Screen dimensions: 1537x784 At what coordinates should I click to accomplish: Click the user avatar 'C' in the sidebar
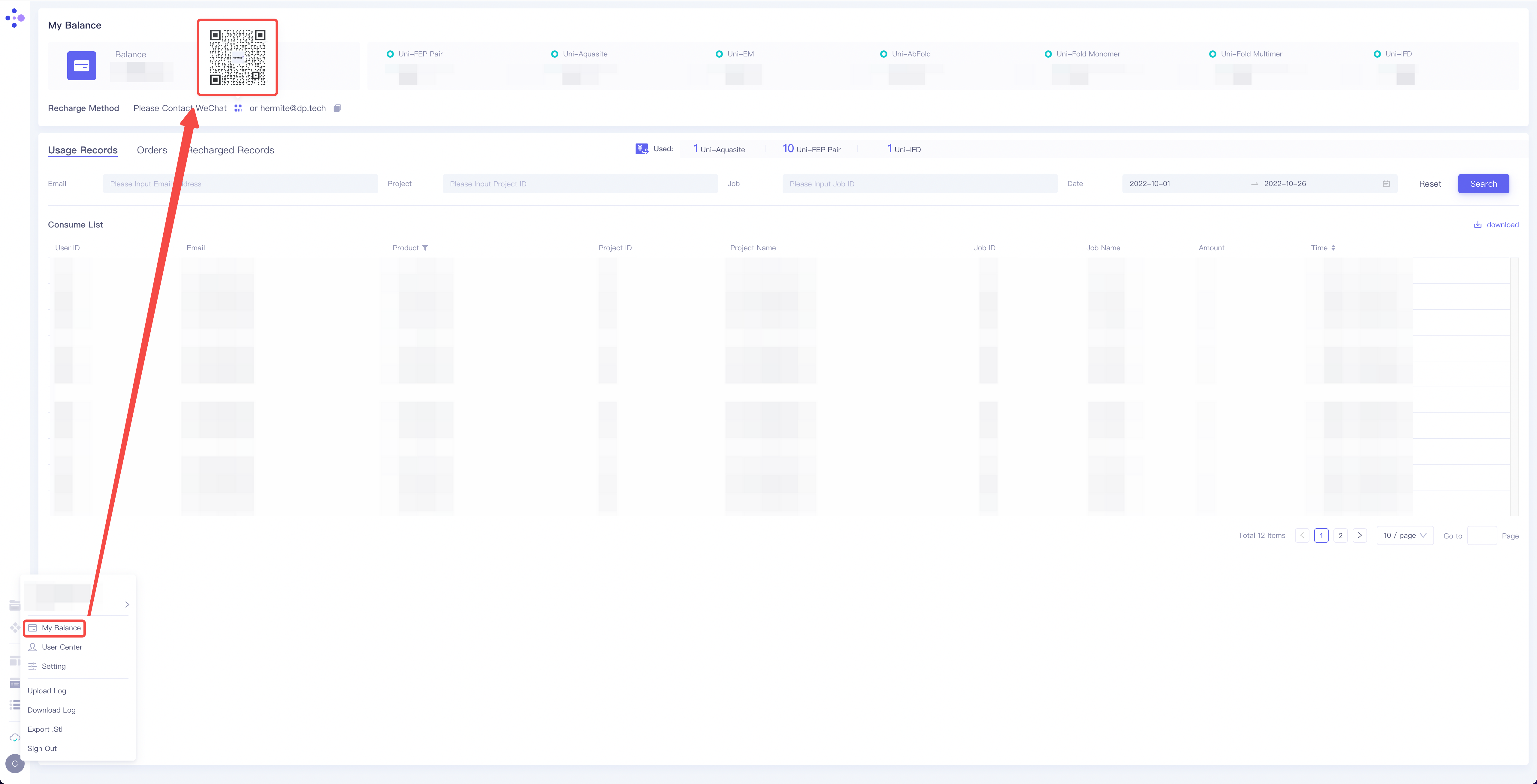(x=14, y=763)
